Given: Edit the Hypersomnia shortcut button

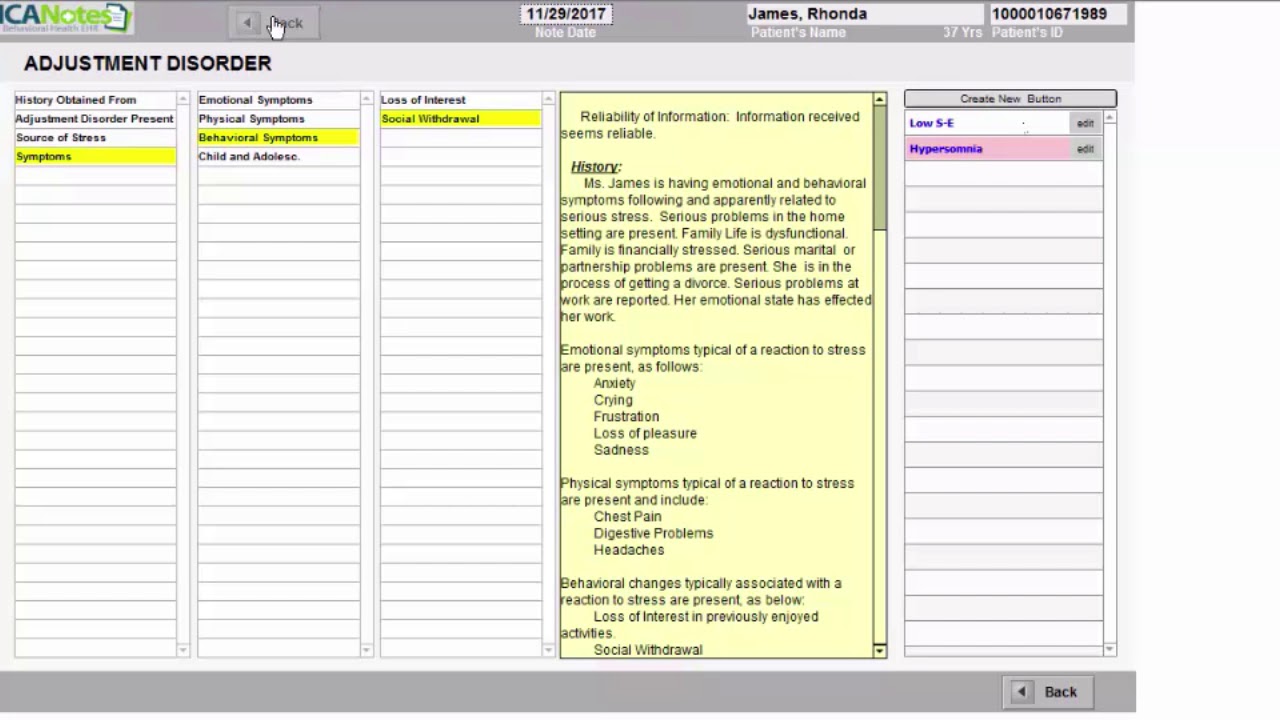Looking at the screenshot, I should click(x=1085, y=149).
